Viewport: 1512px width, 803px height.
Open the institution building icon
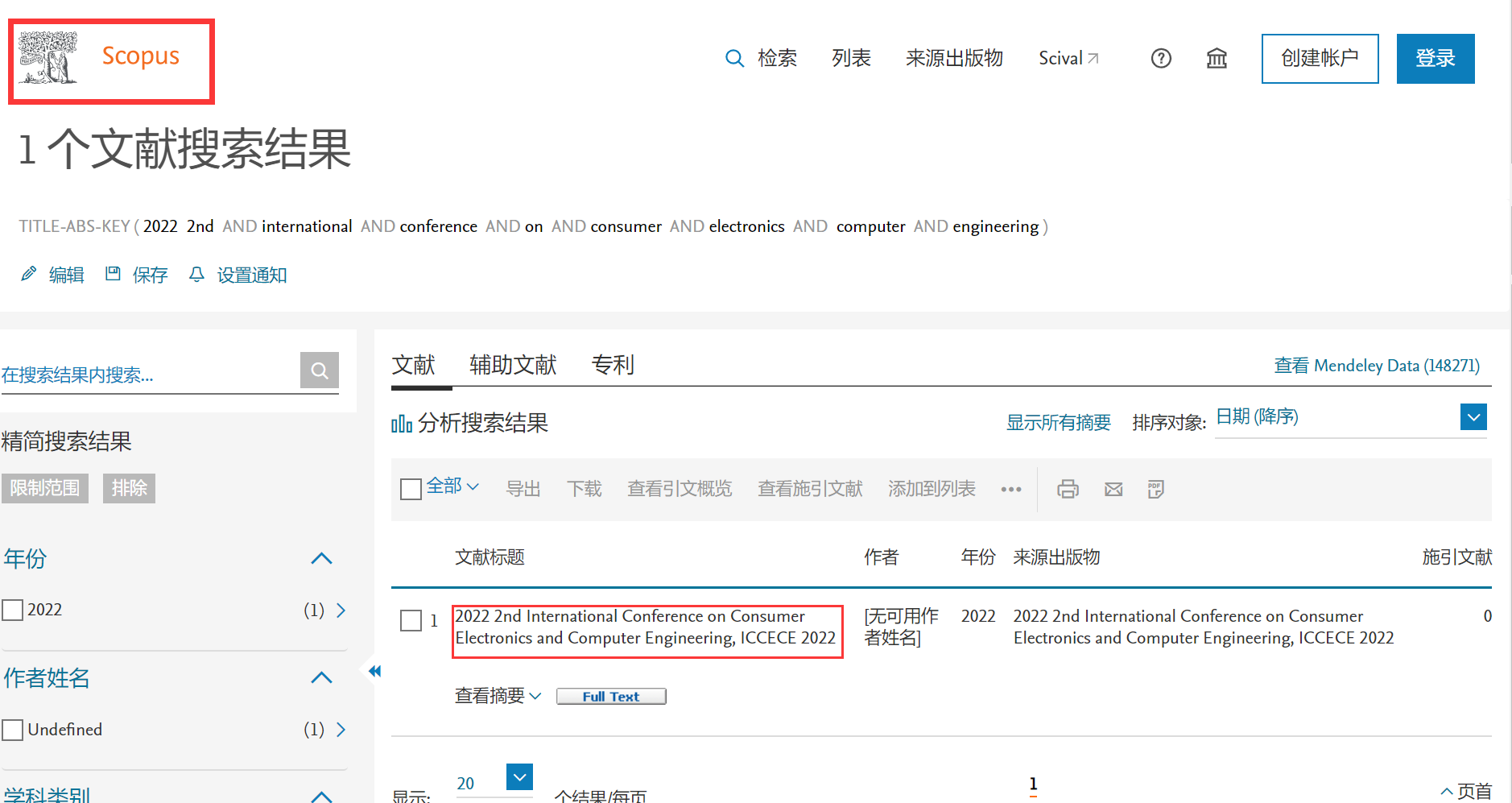[x=1217, y=58]
